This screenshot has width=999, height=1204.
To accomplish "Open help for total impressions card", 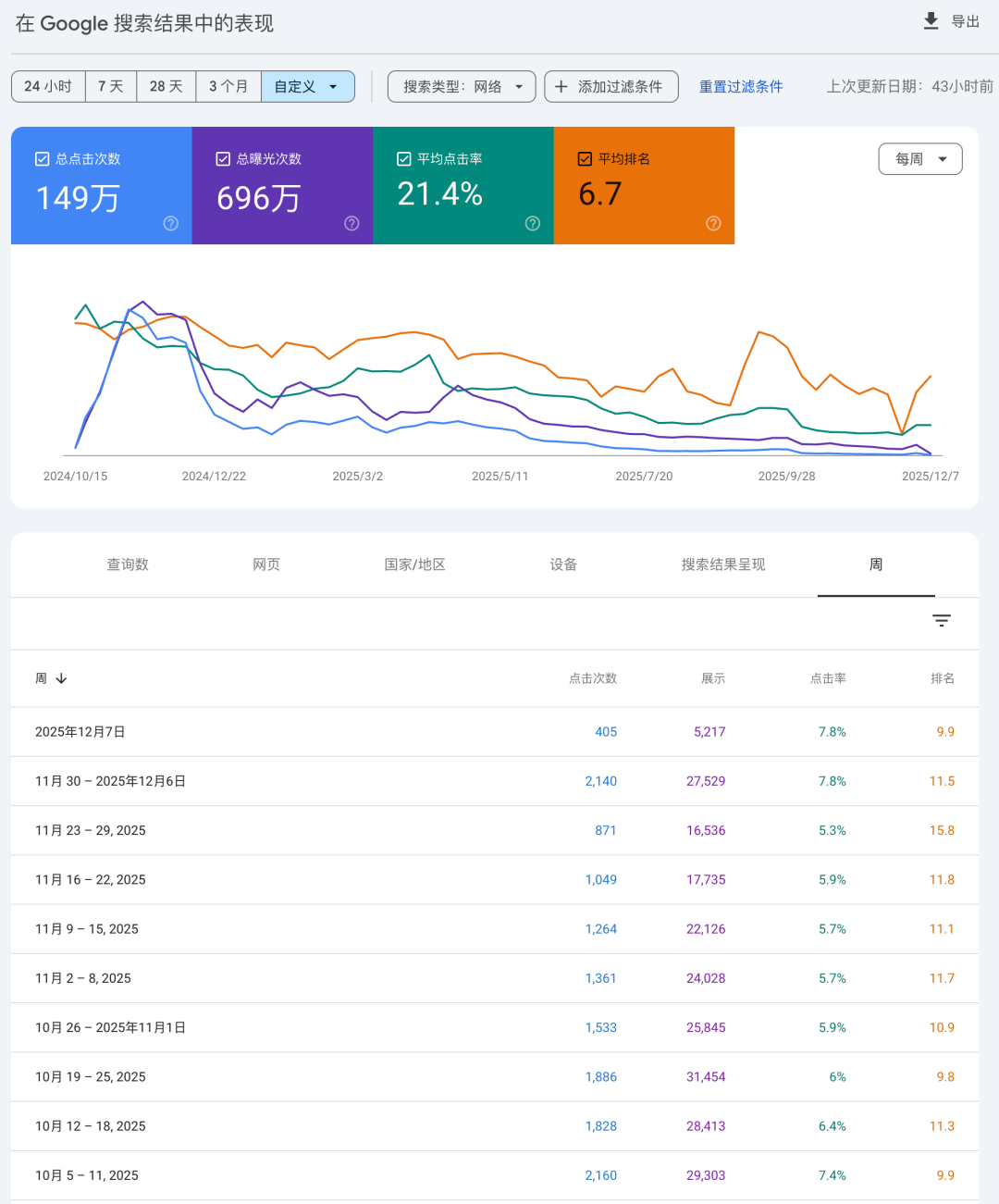I will click(351, 223).
